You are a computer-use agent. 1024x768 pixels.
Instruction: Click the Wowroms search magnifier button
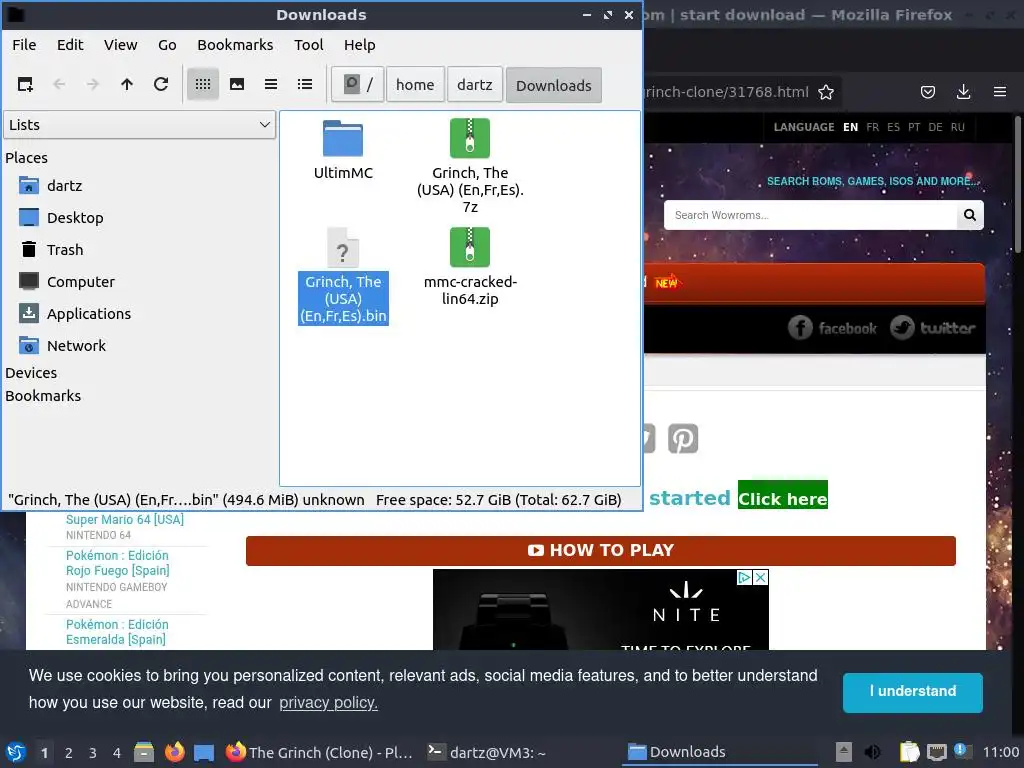click(x=970, y=216)
